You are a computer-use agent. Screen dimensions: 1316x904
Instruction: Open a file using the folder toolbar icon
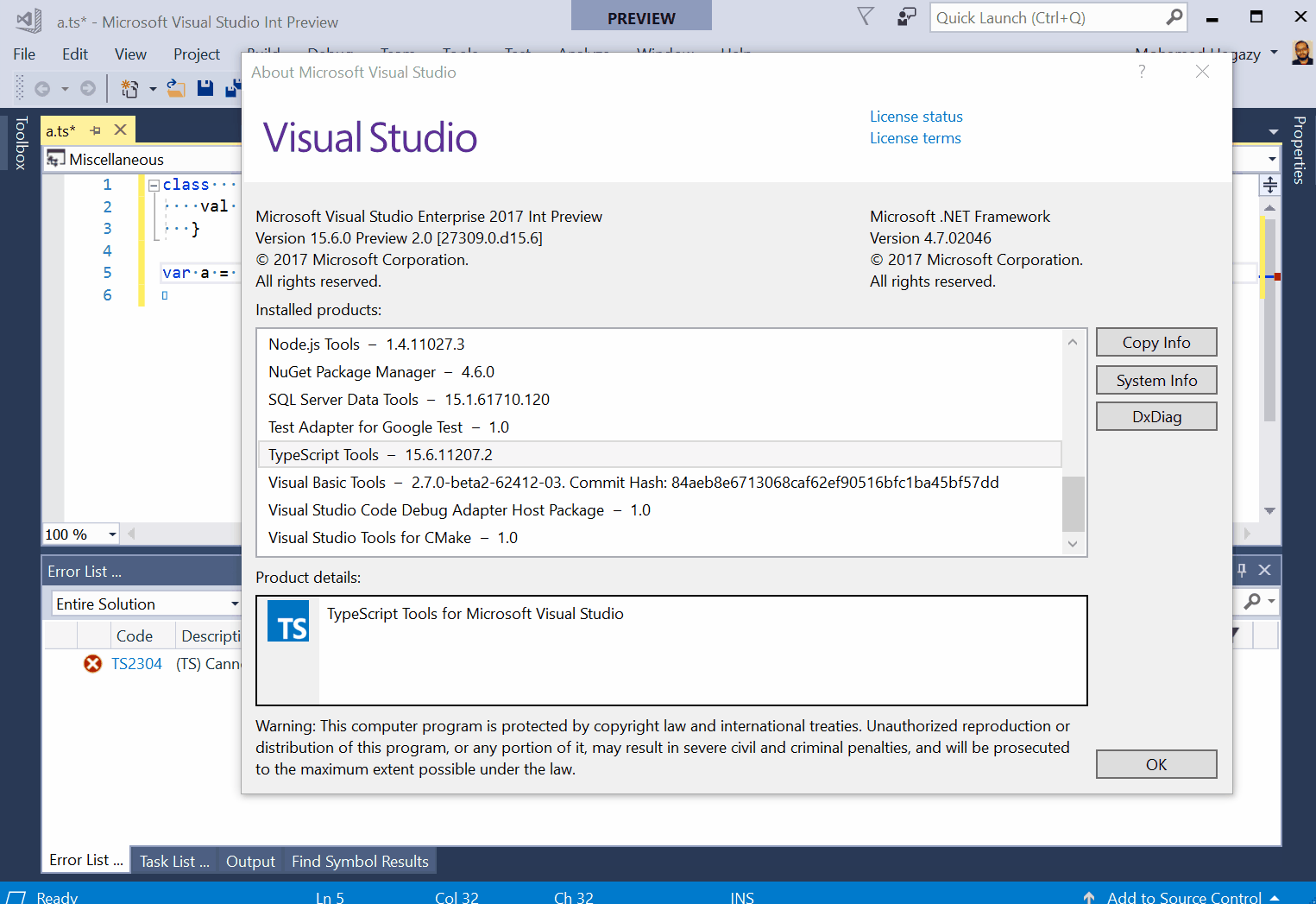tap(176, 87)
